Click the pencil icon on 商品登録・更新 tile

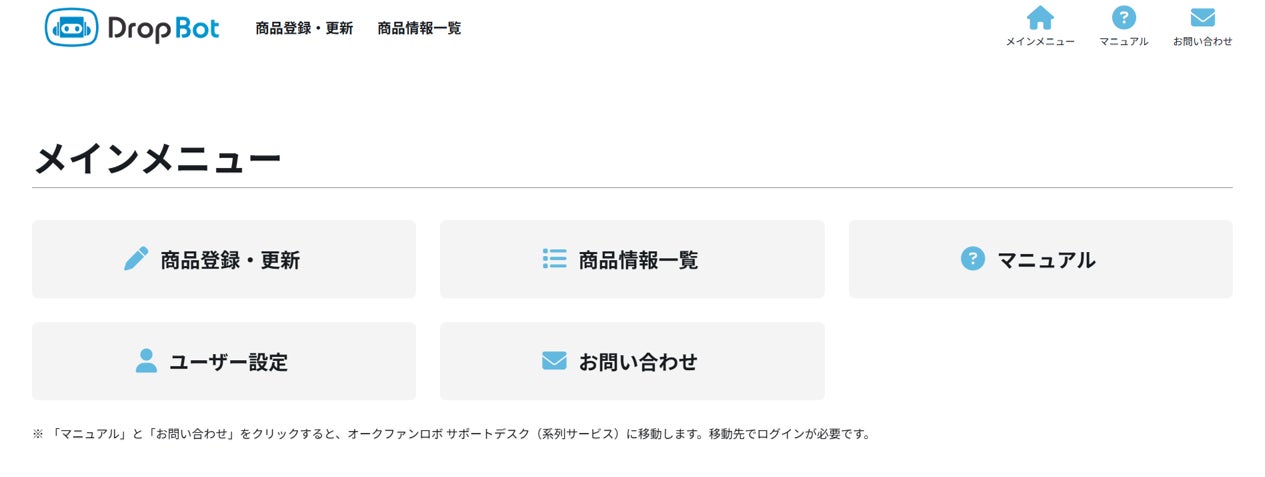click(136, 259)
